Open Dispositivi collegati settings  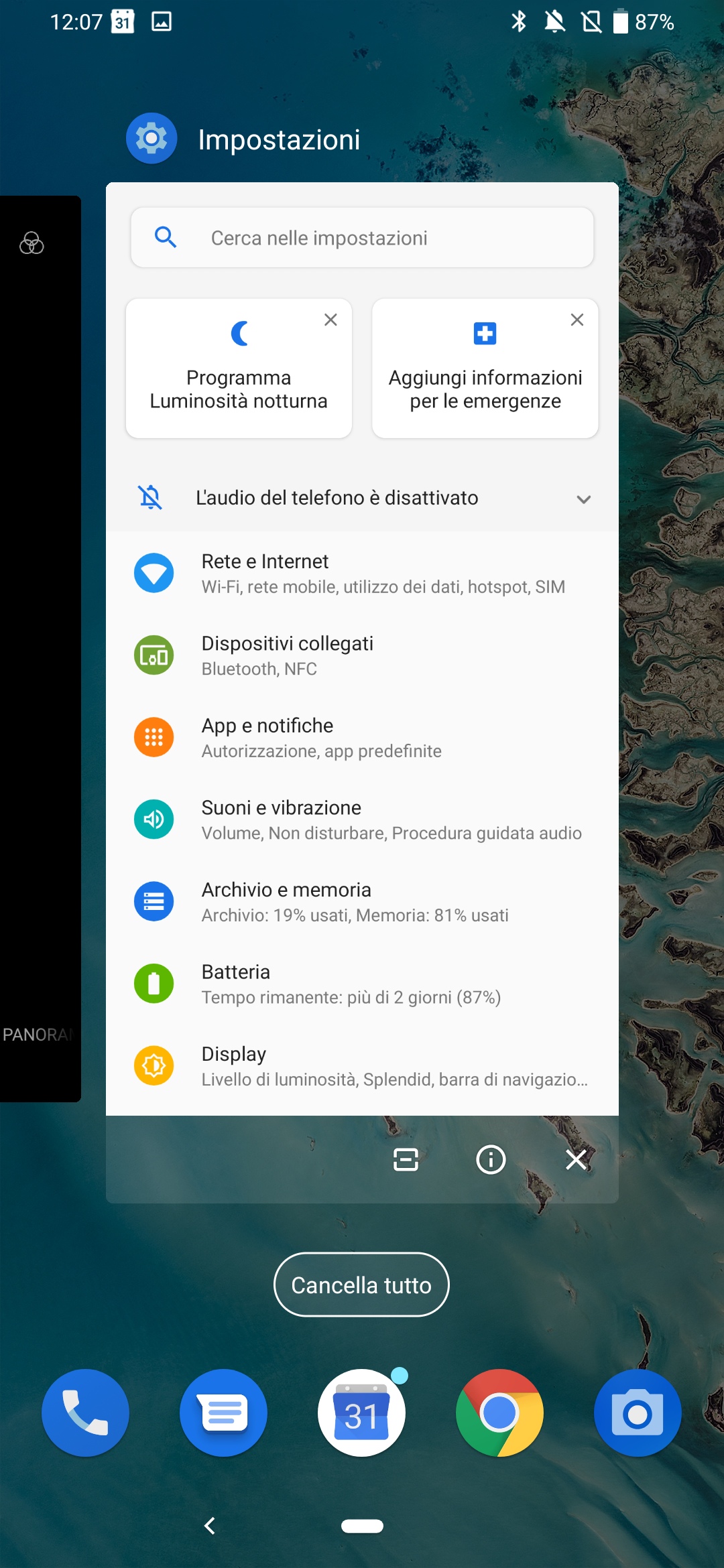coord(362,655)
